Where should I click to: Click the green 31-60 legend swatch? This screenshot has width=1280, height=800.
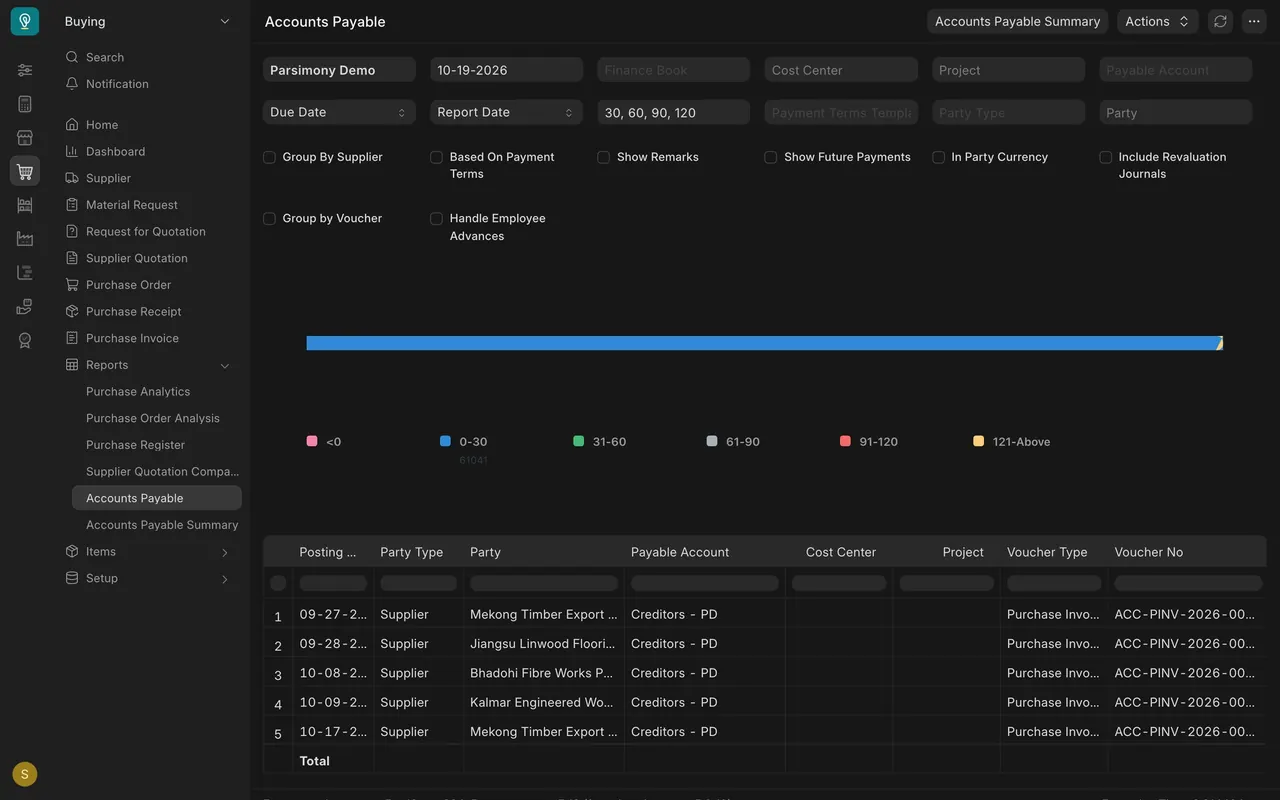(578, 441)
